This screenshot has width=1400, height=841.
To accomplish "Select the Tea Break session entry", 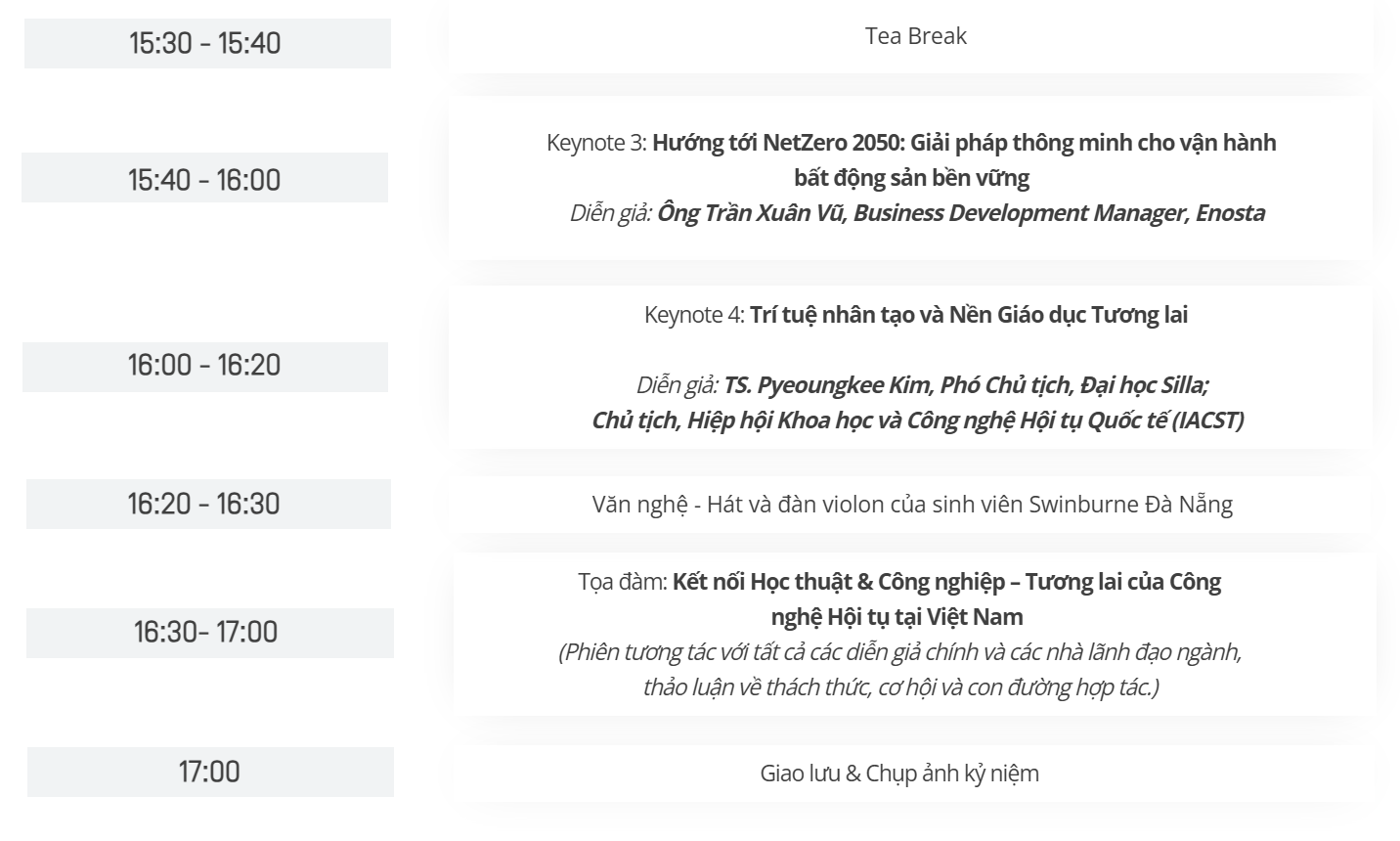I will pos(915,36).
